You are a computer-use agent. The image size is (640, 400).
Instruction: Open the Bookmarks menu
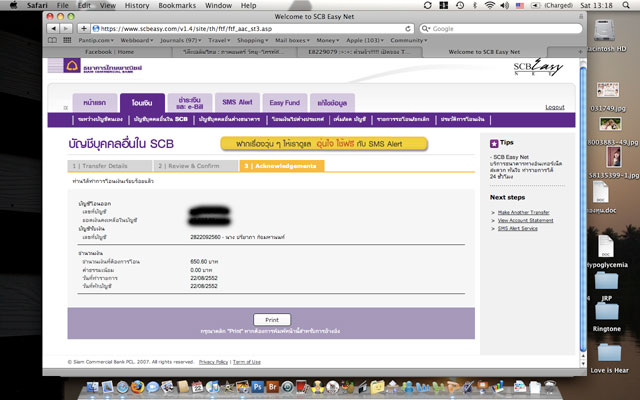tap(177, 5)
